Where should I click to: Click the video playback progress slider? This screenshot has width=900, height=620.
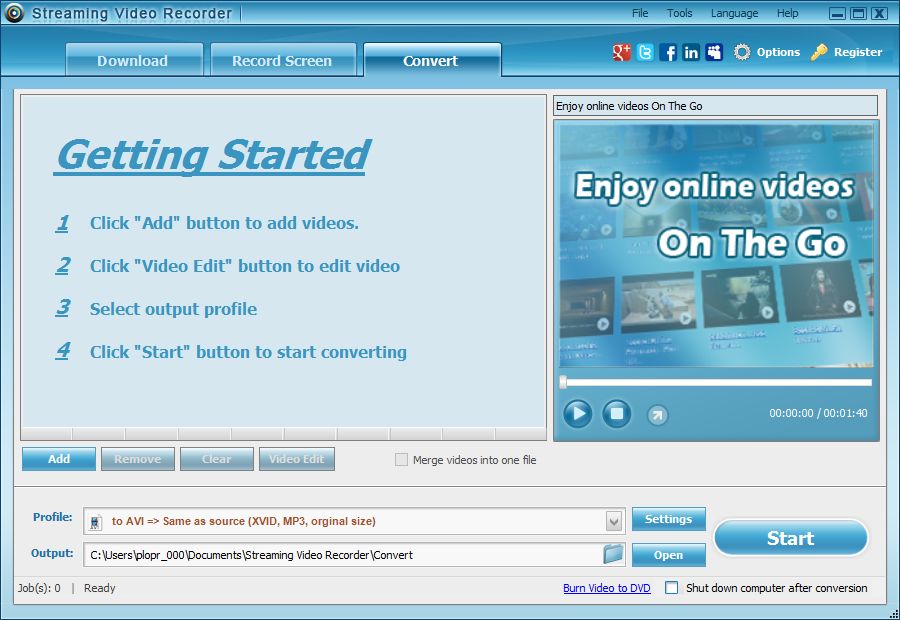715,382
